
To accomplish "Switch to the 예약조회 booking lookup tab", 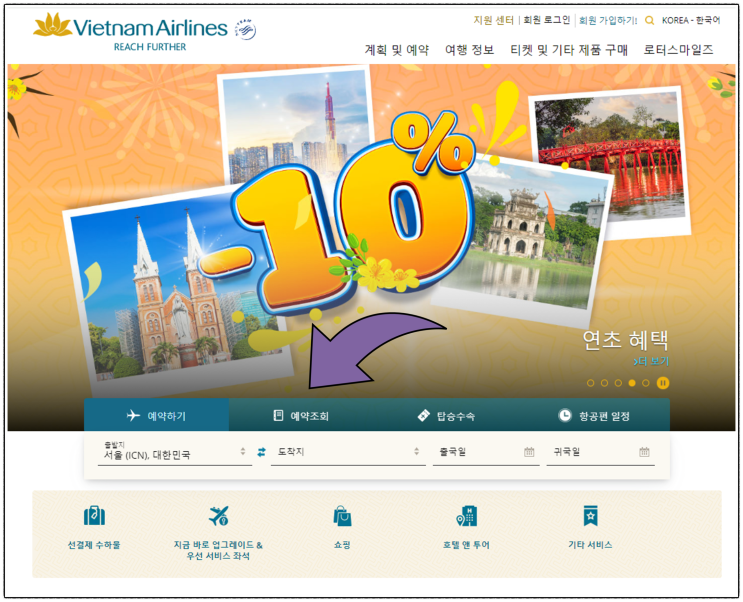I will coord(301,416).
